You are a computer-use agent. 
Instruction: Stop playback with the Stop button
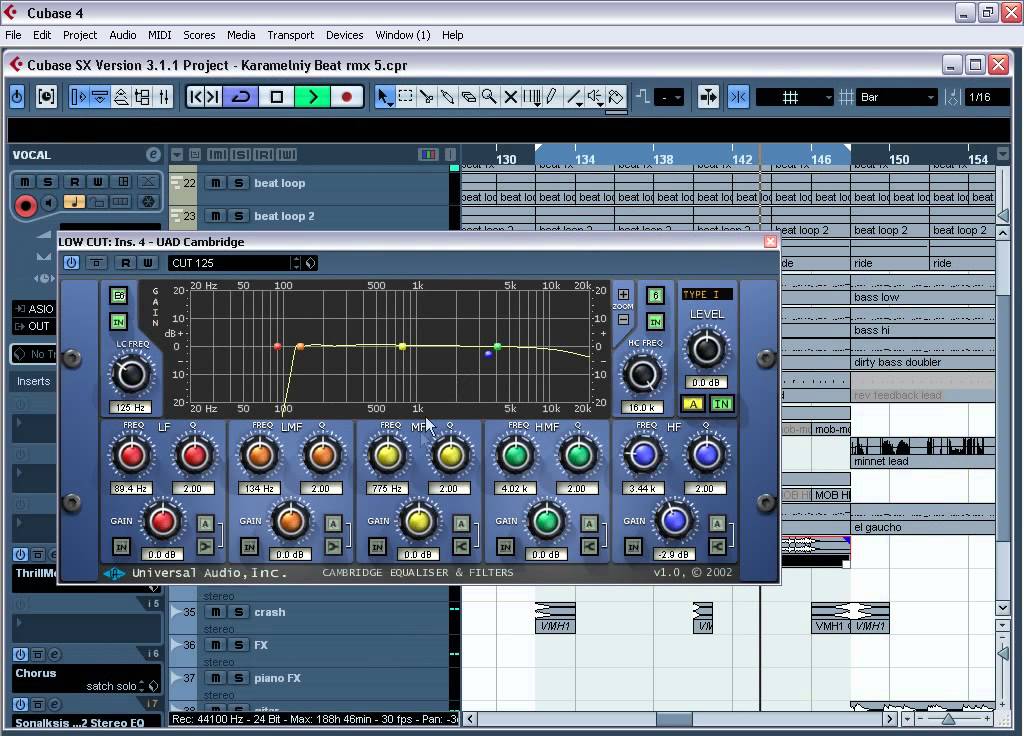tap(276, 97)
